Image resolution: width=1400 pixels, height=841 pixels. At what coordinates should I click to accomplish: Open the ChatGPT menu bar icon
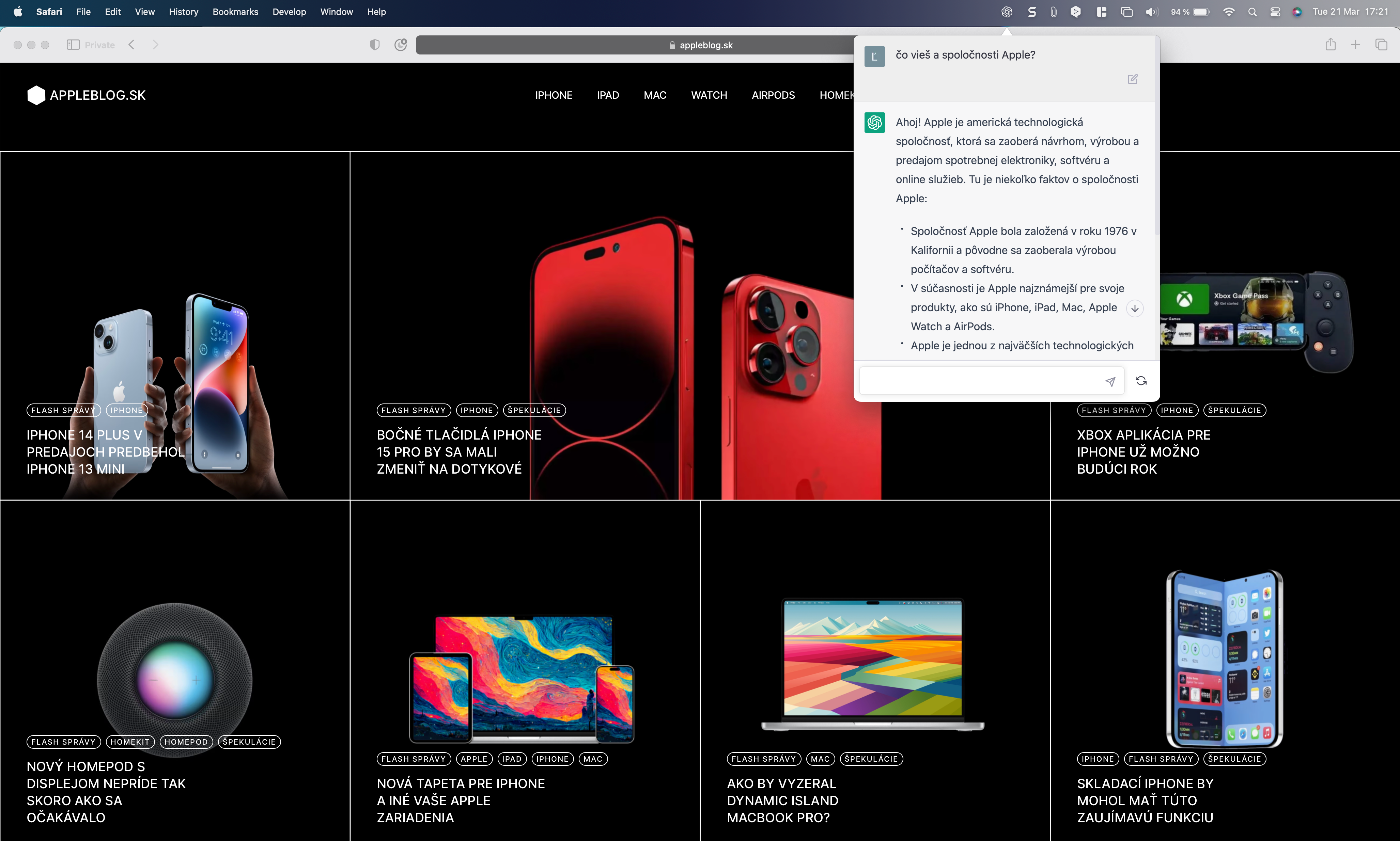(1007, 12)
